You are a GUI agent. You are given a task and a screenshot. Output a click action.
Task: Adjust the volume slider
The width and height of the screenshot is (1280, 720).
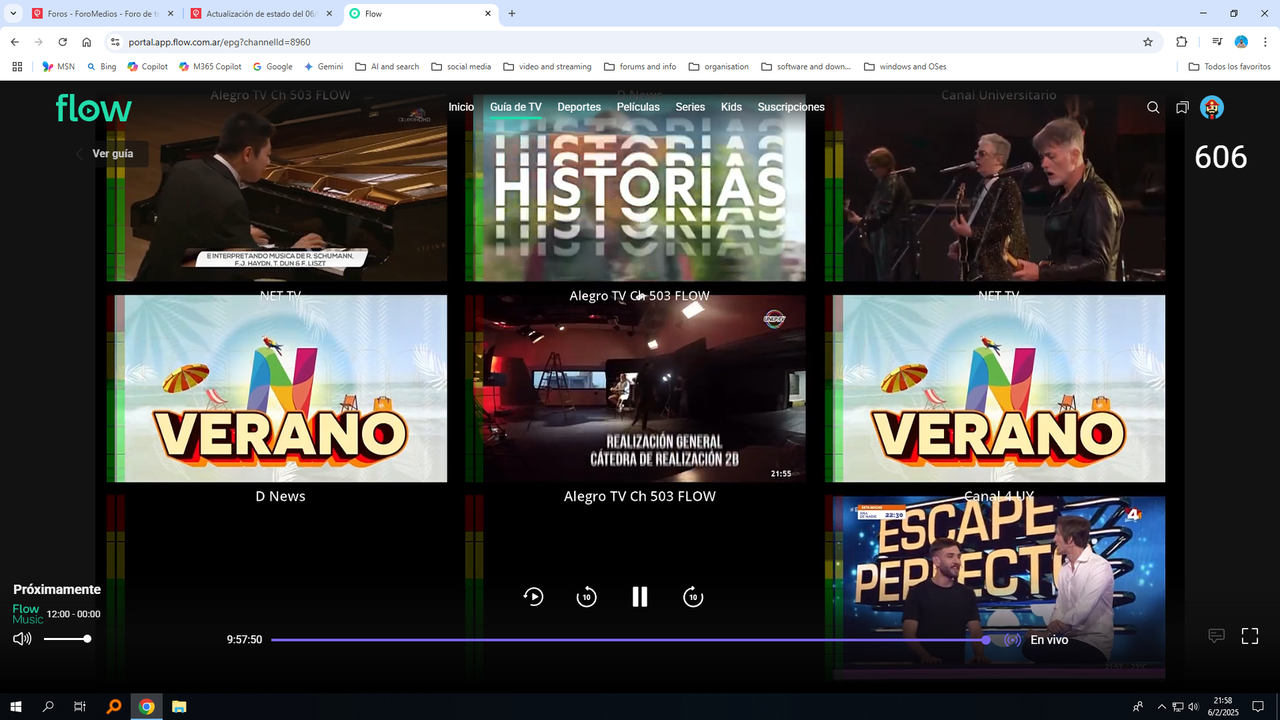pos(66,639)
